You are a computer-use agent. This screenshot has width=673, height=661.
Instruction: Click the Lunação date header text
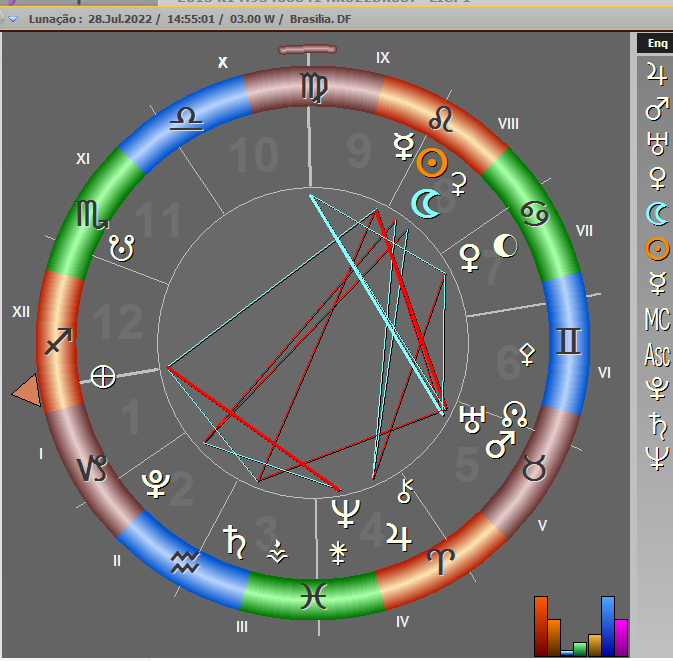coord(190,19)
